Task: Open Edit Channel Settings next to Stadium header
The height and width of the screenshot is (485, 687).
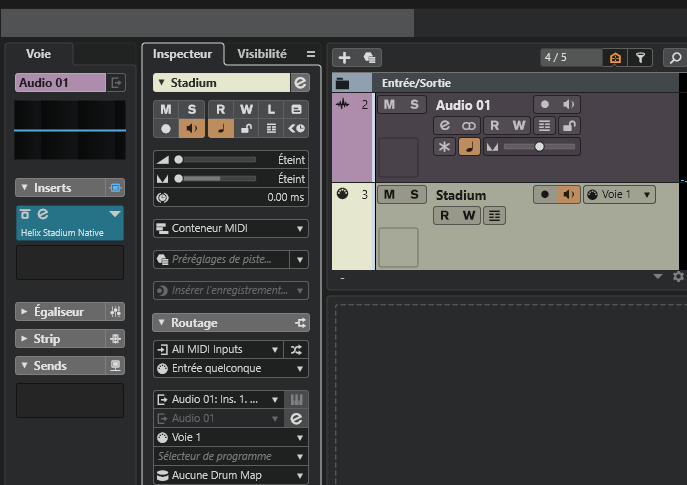Action: tap(300, 83)
